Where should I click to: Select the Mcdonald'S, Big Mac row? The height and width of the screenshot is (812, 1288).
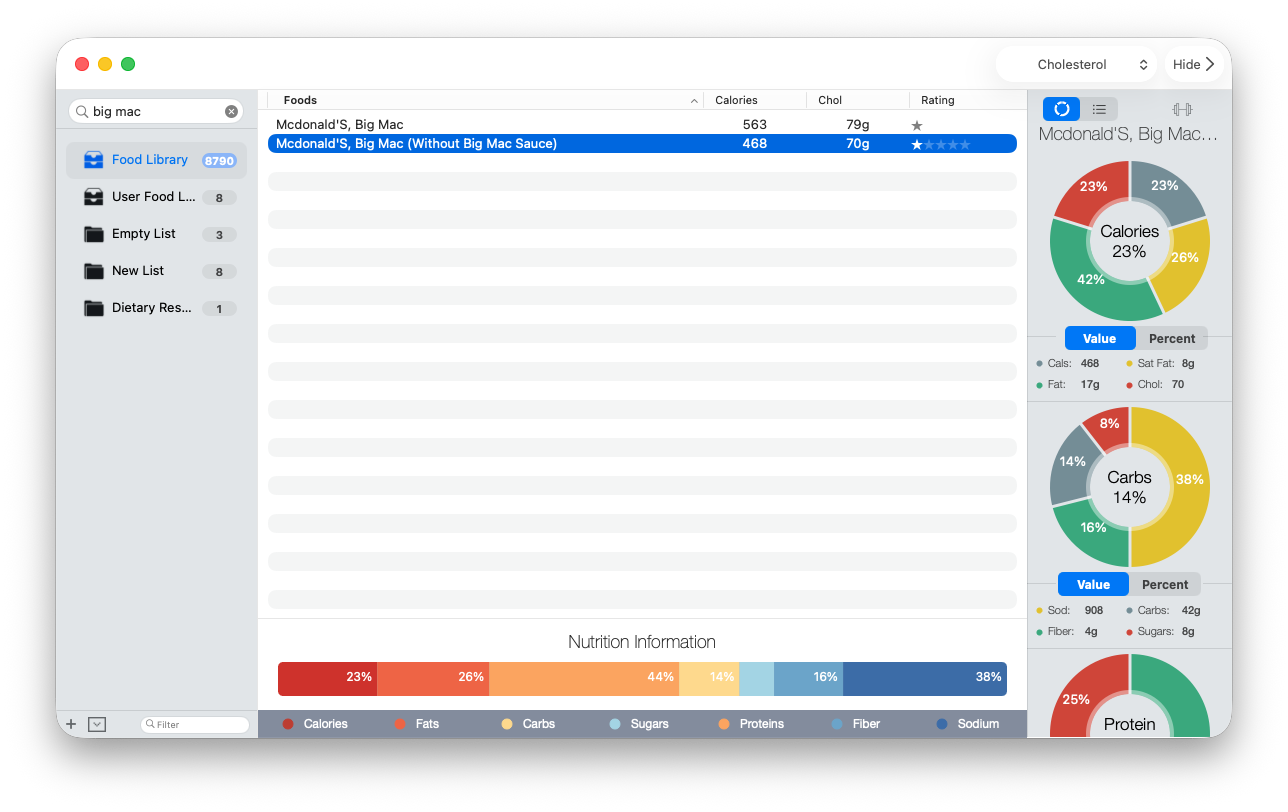click(642, 125)
